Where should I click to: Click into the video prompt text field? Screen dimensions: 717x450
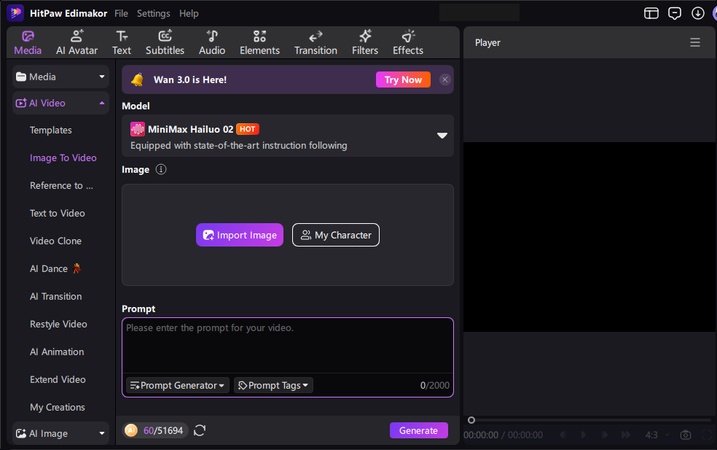(x=288, y=345)
